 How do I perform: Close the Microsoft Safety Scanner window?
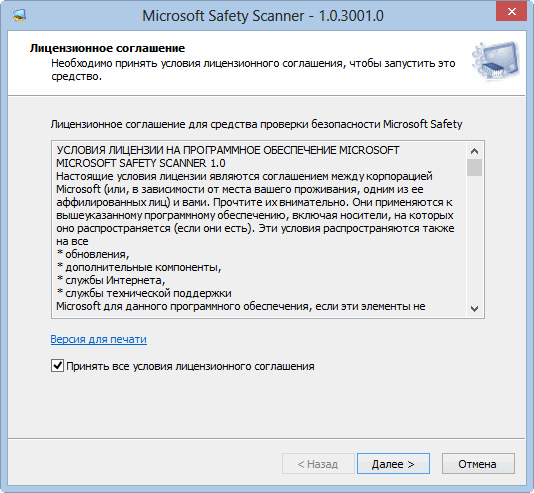click(x=511, y=11)
